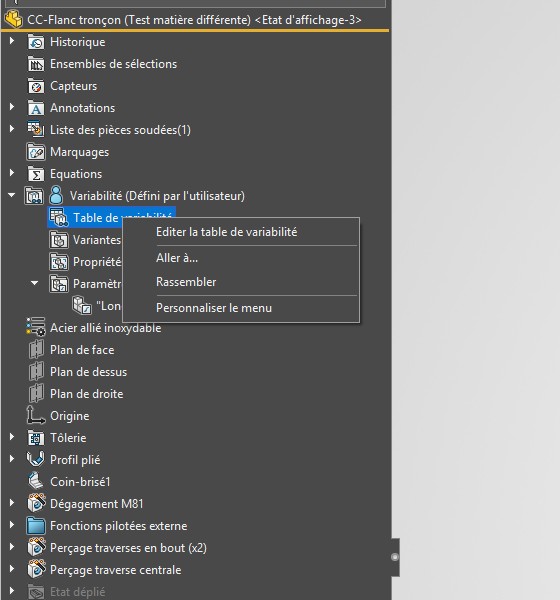Expand the Etat déplié node

(12, 590)
